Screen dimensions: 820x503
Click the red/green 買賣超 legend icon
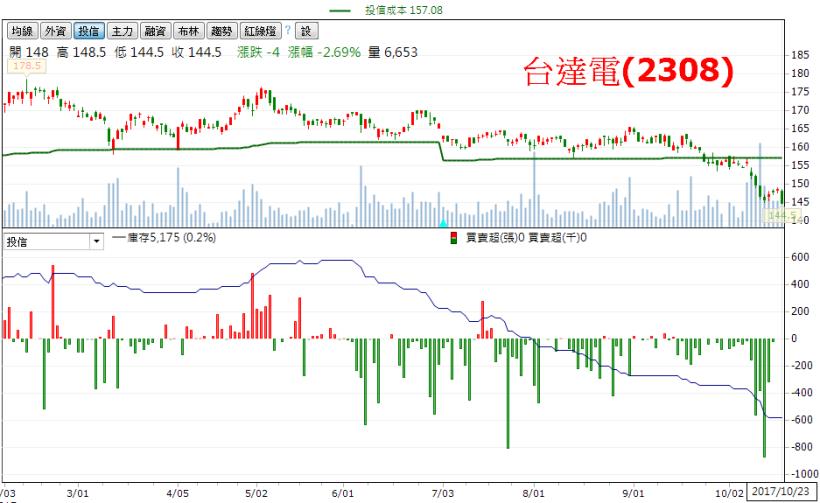point(453,238)
